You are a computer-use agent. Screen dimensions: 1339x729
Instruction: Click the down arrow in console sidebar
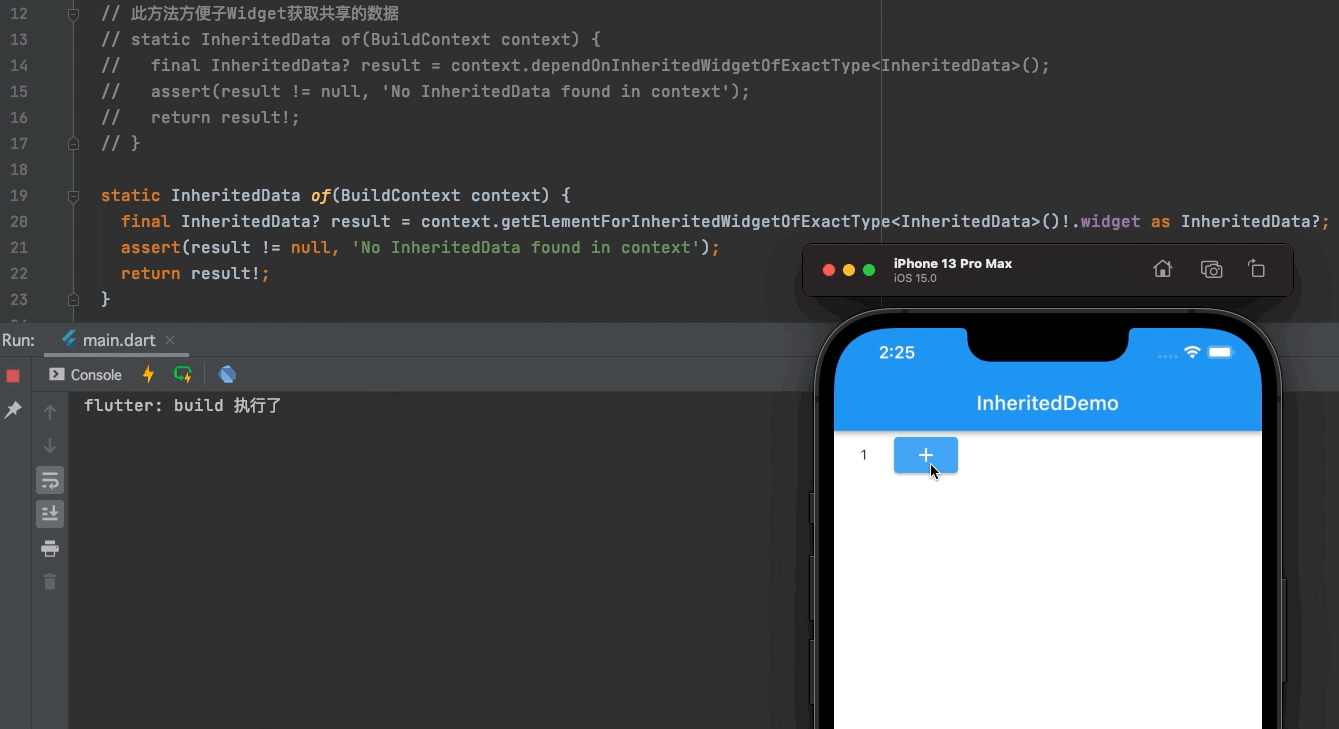coord(50,446)
